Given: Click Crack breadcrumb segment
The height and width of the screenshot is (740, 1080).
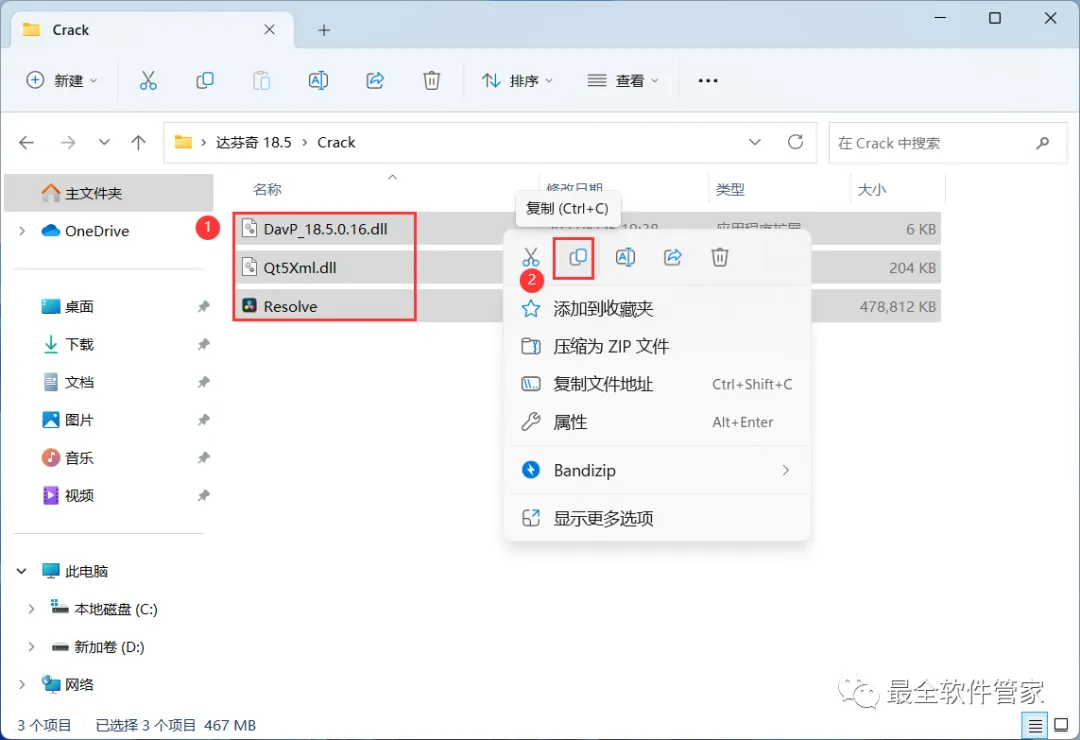Looking at the screenshot, I should coord(336,143).
